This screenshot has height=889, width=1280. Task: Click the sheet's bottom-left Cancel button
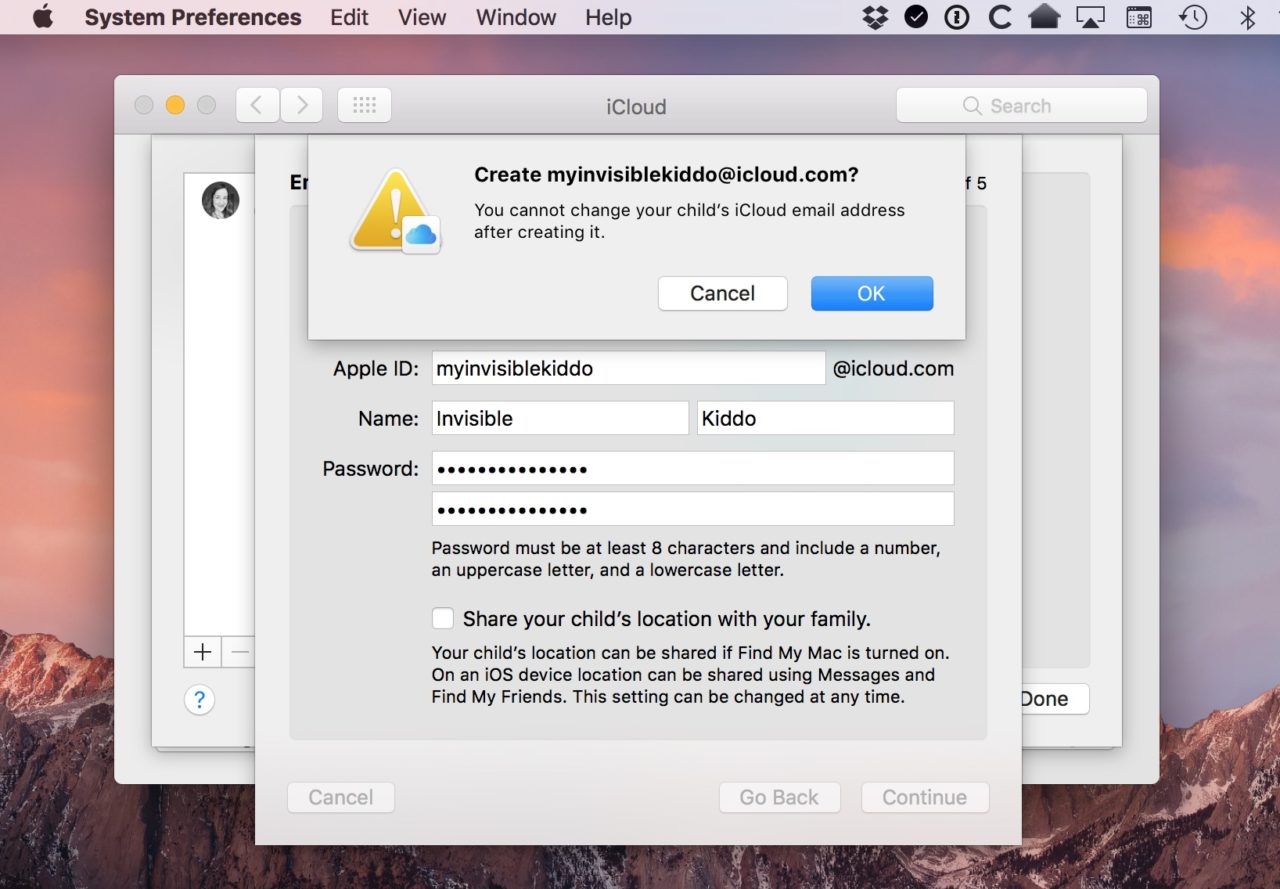pos(341,797)
